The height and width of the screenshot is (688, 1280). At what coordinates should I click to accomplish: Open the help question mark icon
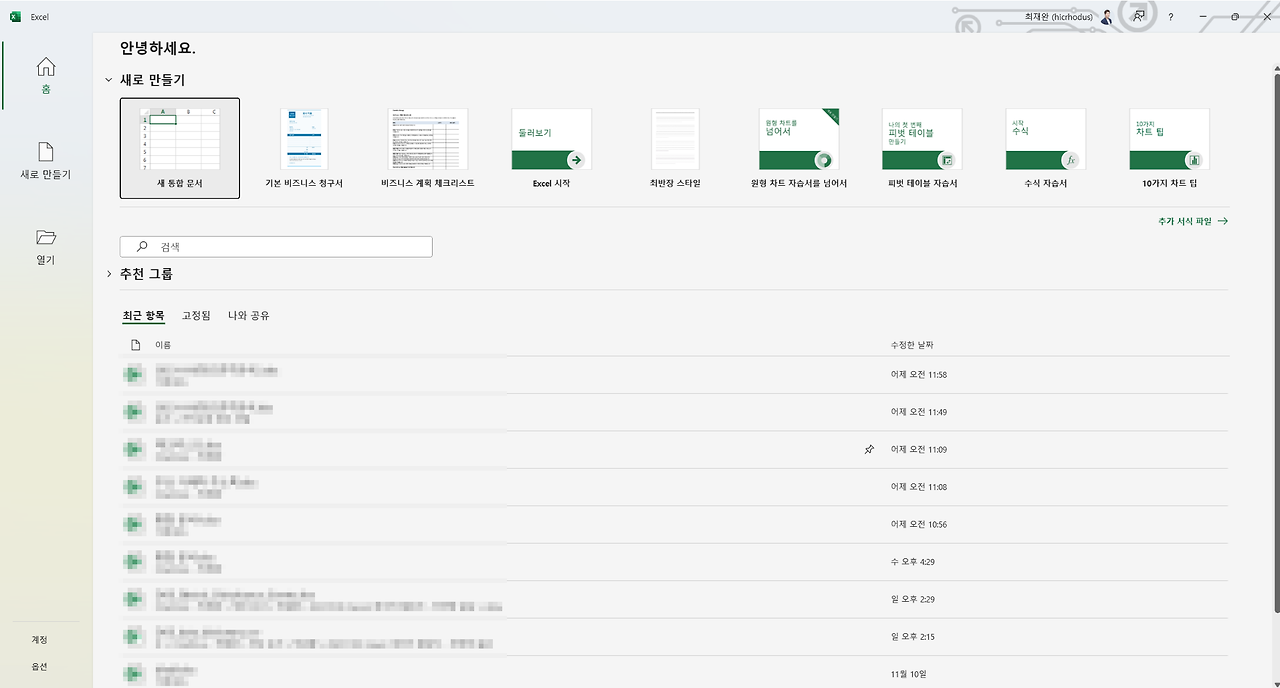coord(1171,17)
